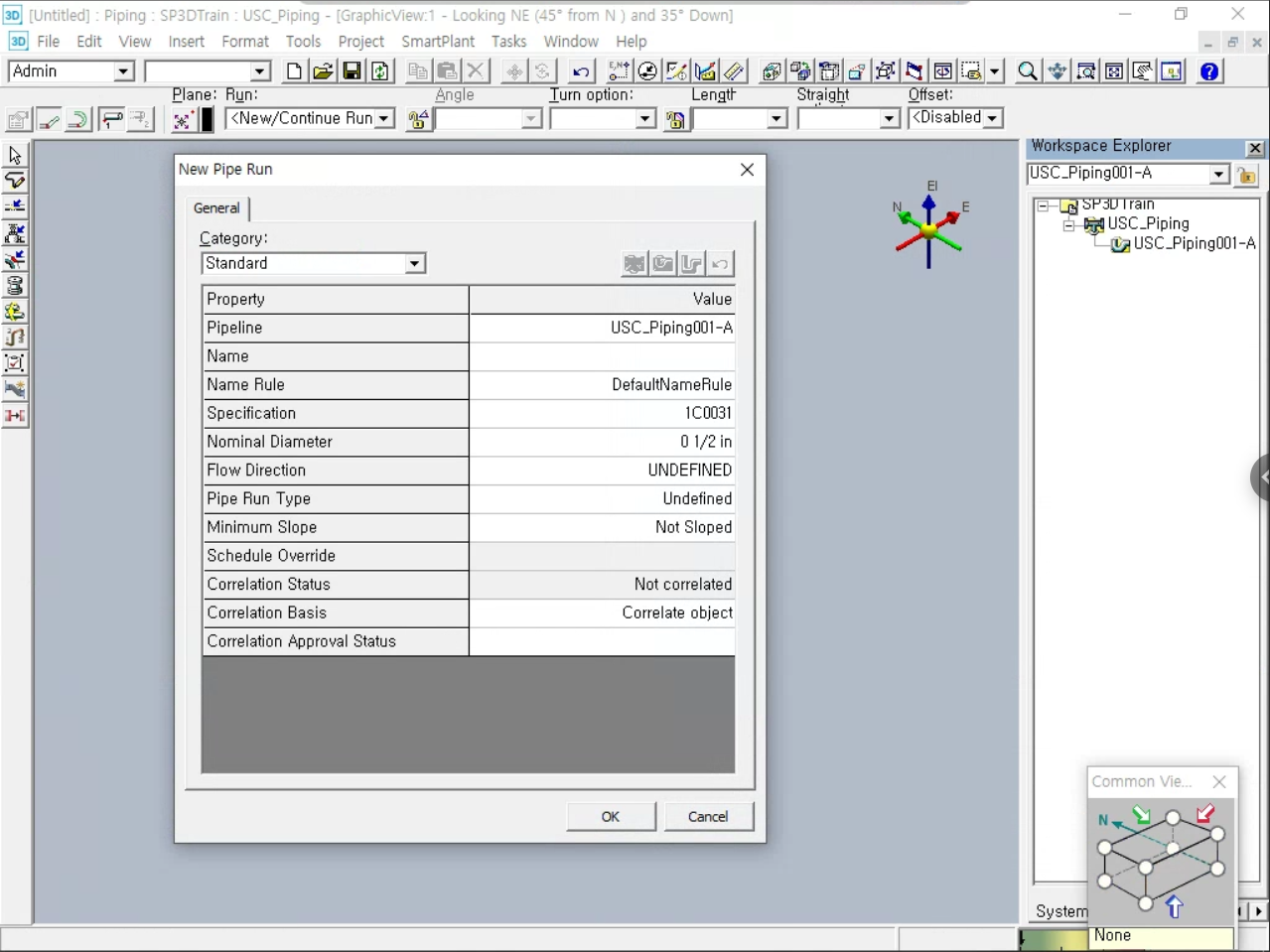
Task: Open the New/Continue Run dropdown
Action: point(383,119)
